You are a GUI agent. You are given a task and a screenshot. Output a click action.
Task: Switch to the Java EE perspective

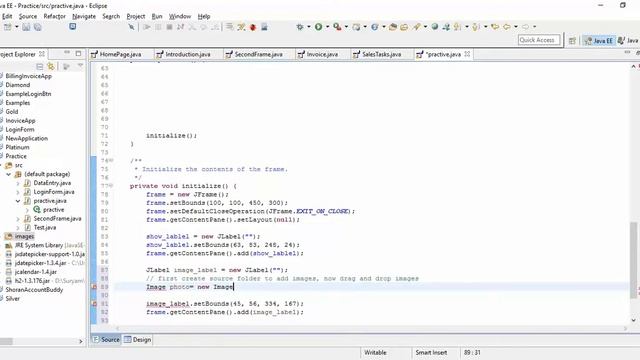[x=599, y=40]
